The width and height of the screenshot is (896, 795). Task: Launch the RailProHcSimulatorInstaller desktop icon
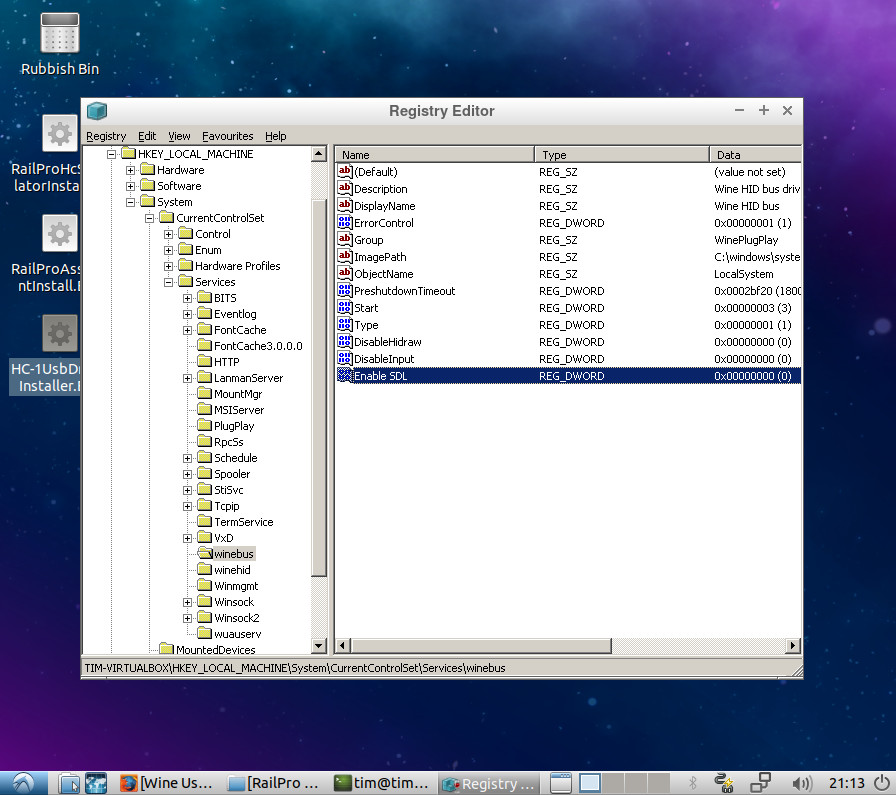(x=59, y=133)
